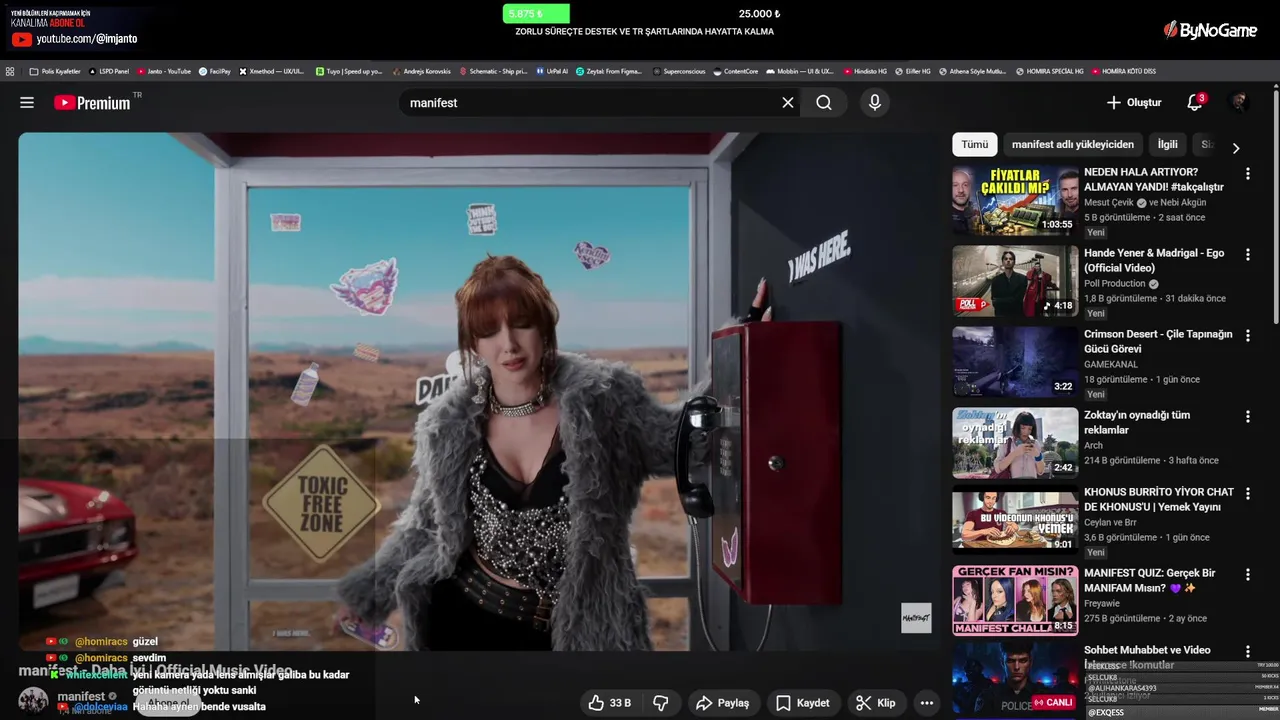Viewport: 1280px width, 720px height.
Task: Go to YouTube Premium home logo
Action: [x=92, y=103]
